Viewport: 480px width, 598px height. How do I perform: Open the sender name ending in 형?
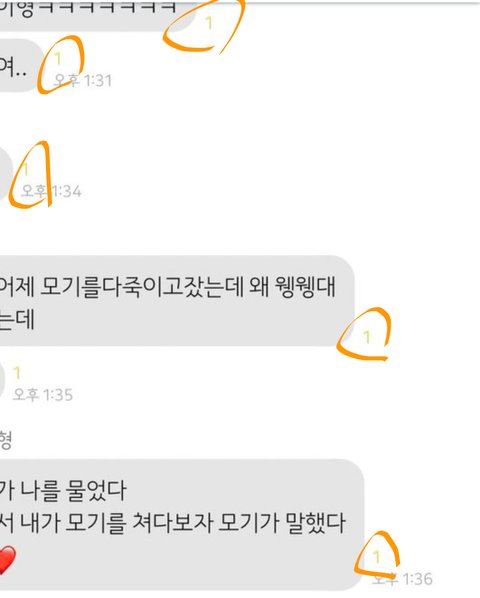(5, 440)
